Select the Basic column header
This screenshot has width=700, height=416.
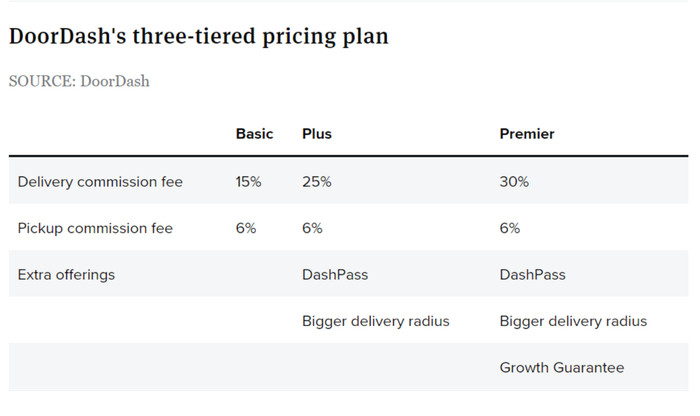coord(254,134)
